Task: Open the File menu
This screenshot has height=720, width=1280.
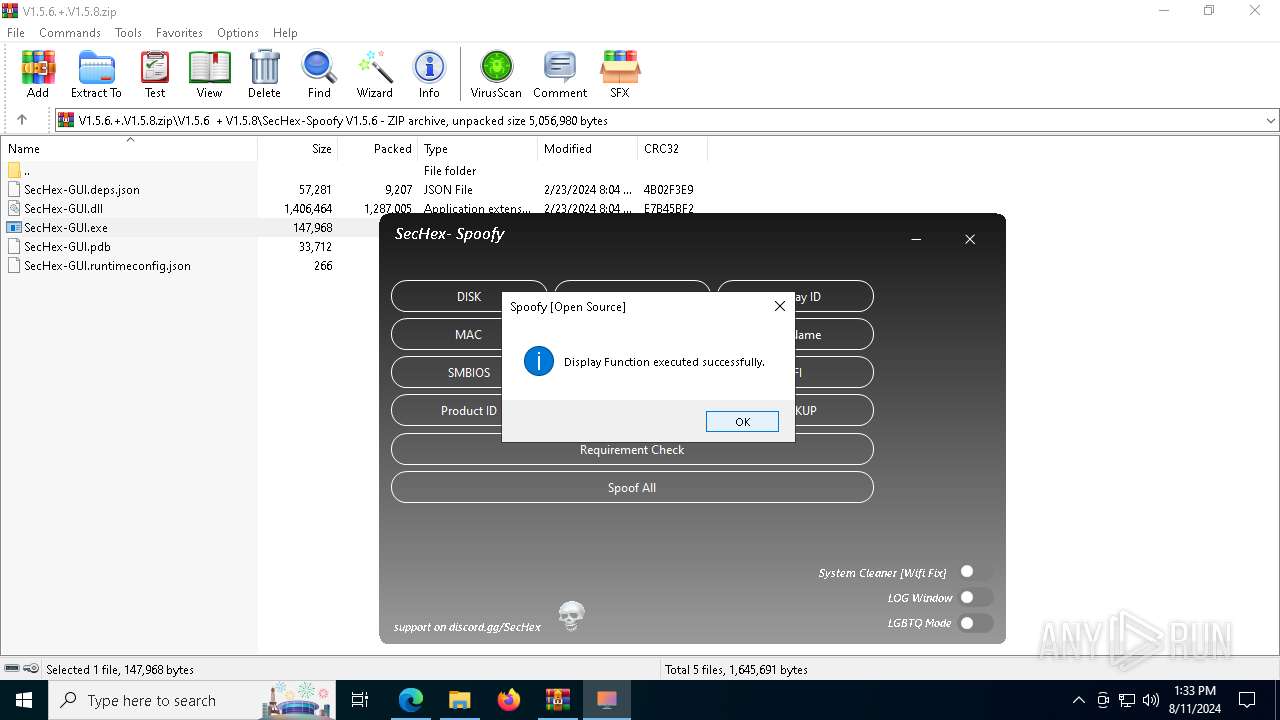Action: pos(16,33)
